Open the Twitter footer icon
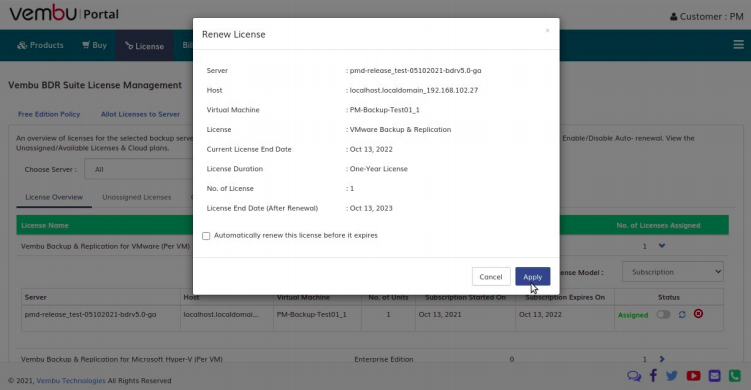This screenshot has width=751, height=390. (x=672, y=376)
